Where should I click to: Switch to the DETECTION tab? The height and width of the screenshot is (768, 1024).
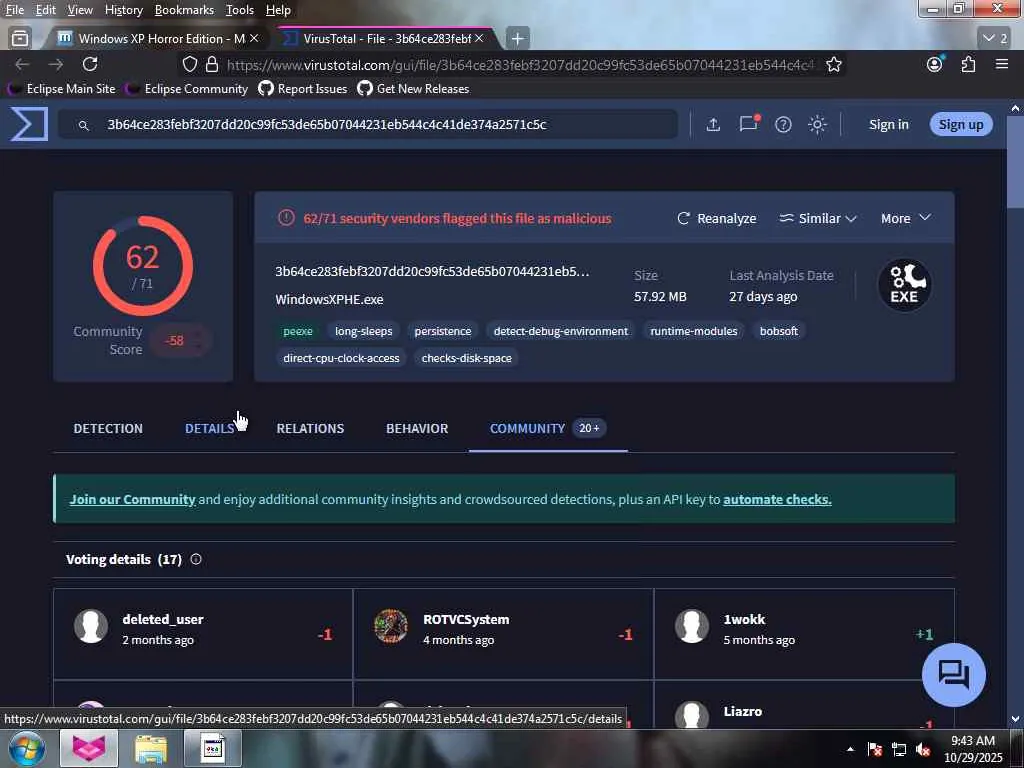[108, 428]
